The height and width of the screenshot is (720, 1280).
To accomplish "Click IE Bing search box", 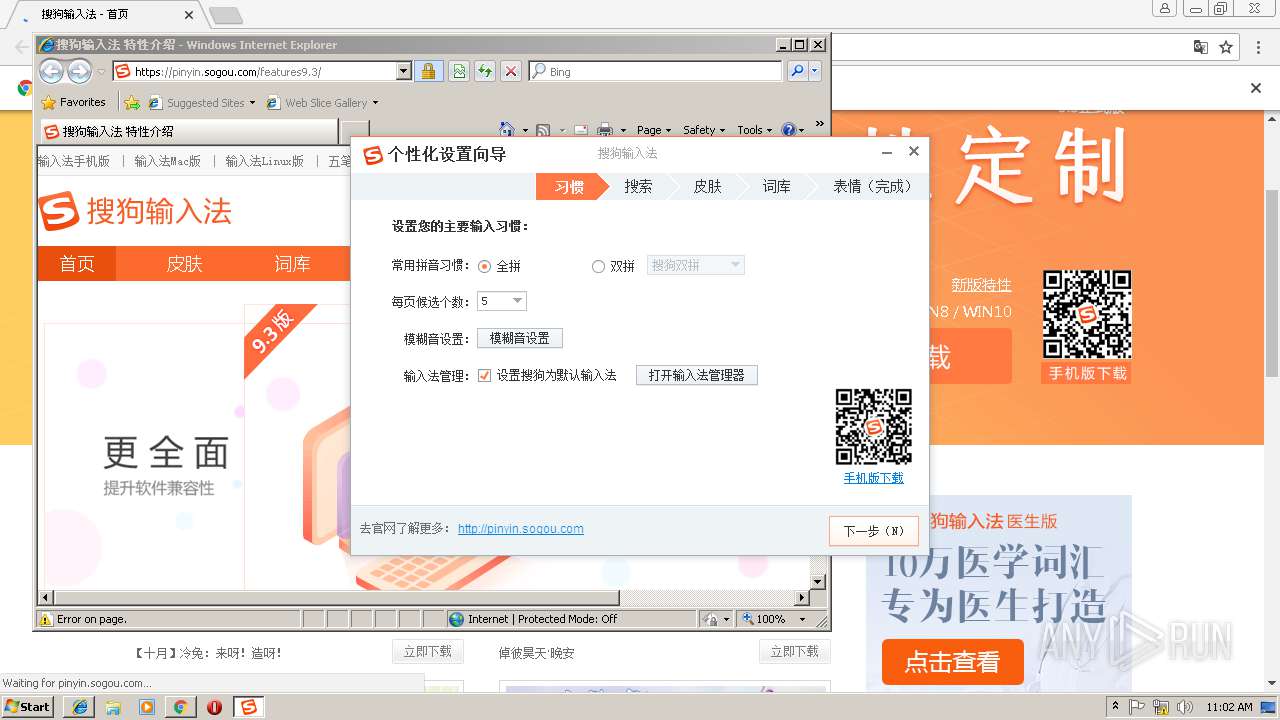I will pos(656,71).
